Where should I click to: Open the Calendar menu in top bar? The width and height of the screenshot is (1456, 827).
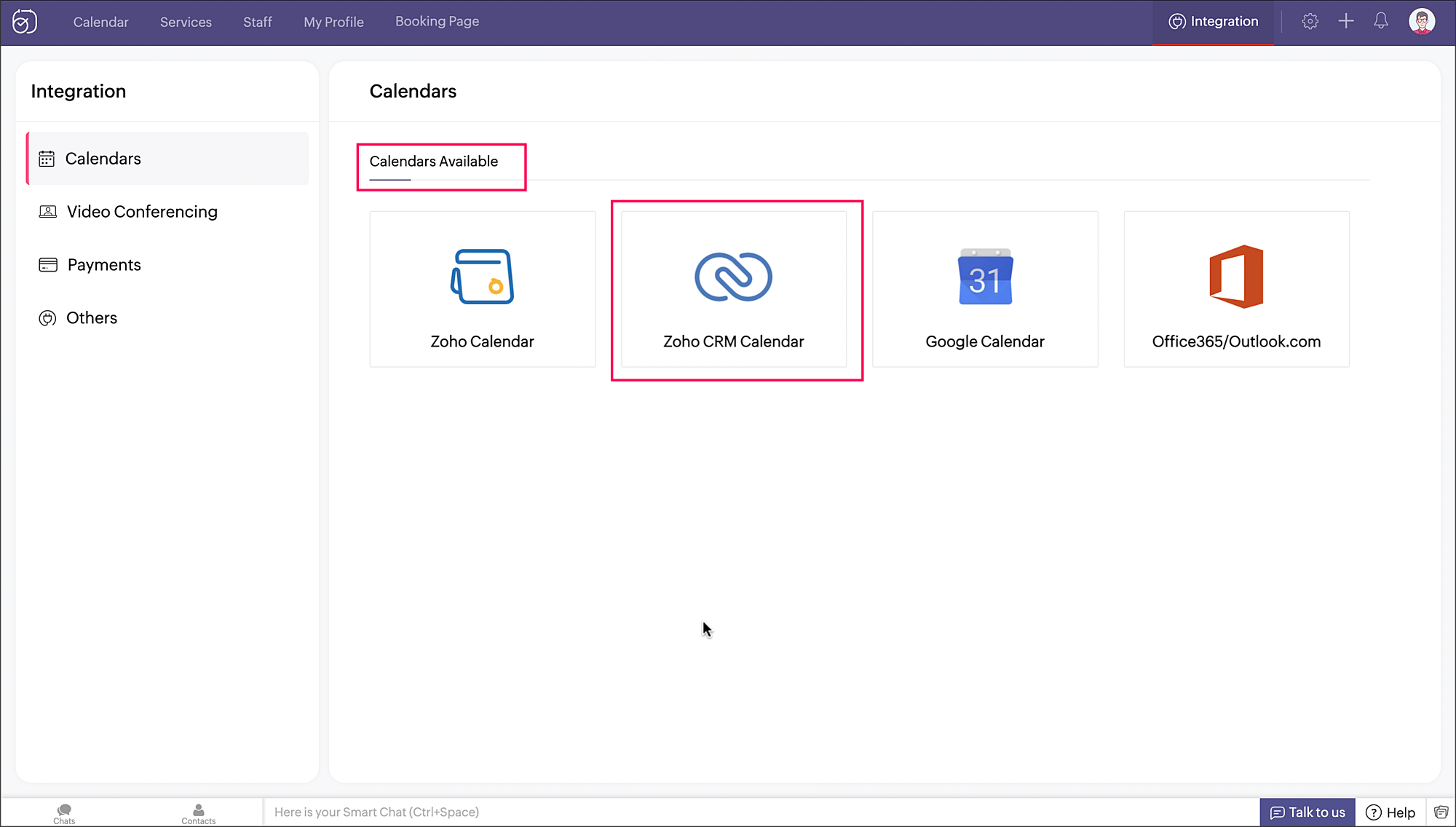tap(100, 22)
